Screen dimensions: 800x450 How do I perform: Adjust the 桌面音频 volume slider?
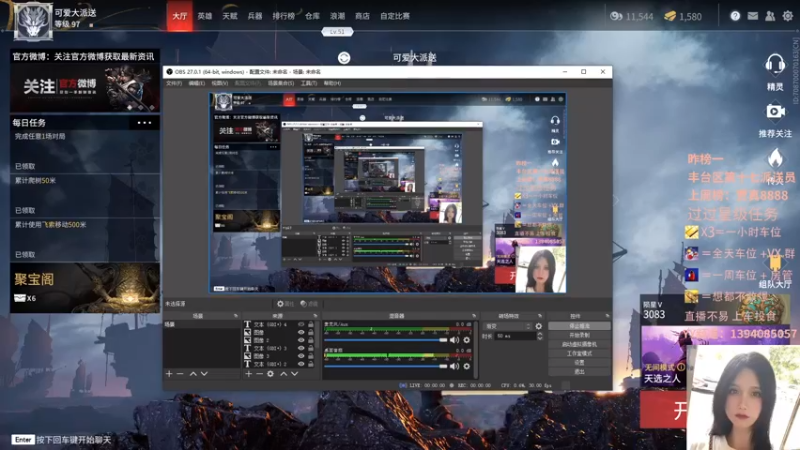386,366
